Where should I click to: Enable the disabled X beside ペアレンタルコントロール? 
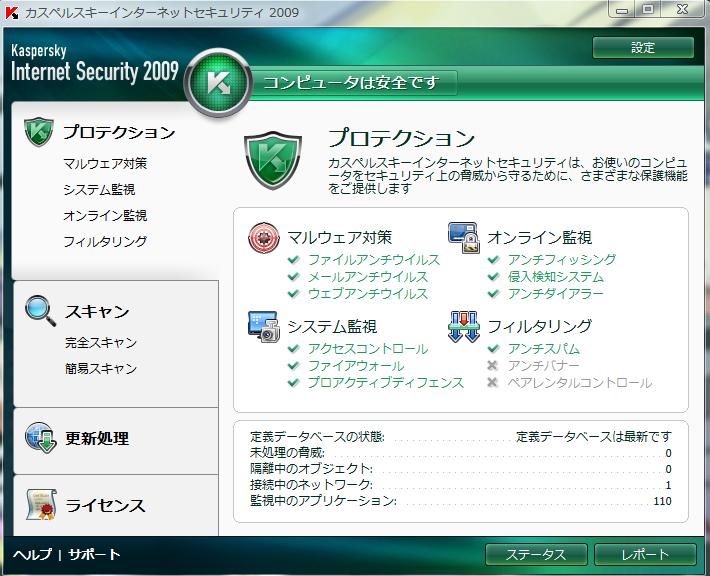pyautogui.click(x=493, y=383)
